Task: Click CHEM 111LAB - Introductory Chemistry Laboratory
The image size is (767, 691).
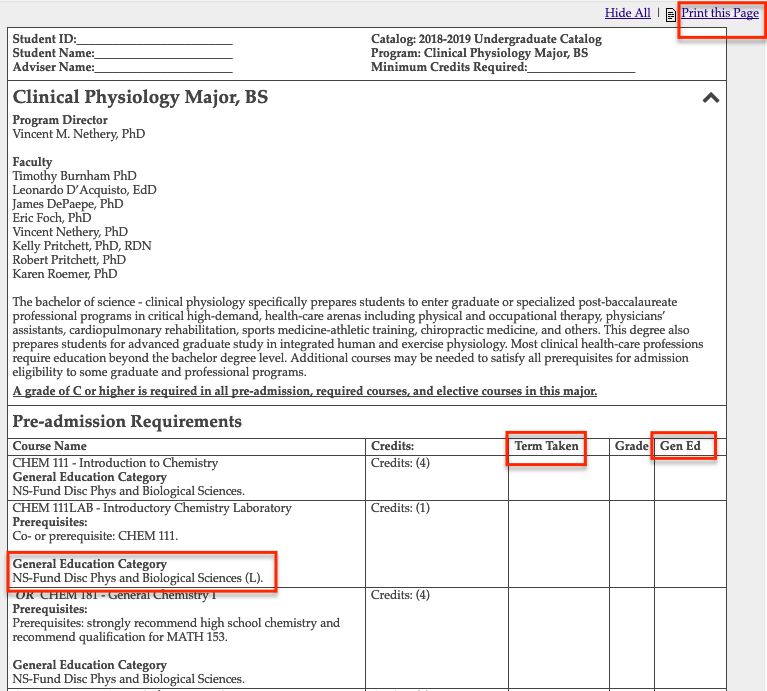Action: click(x=152, y=508)
